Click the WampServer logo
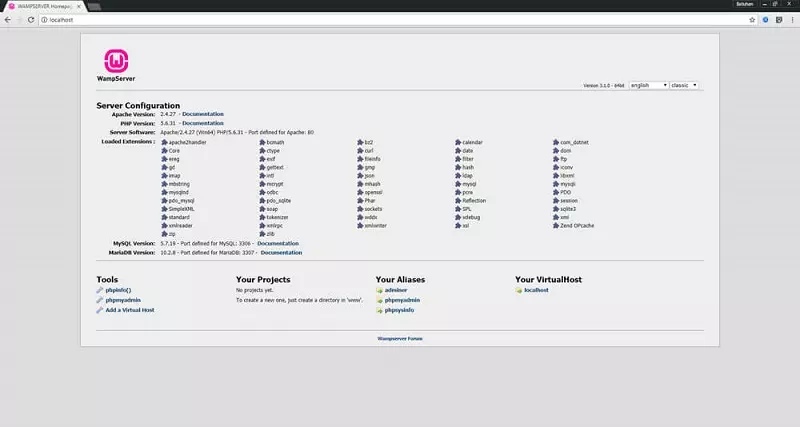The width and height of the screenshot is (800, 427). 119,62
